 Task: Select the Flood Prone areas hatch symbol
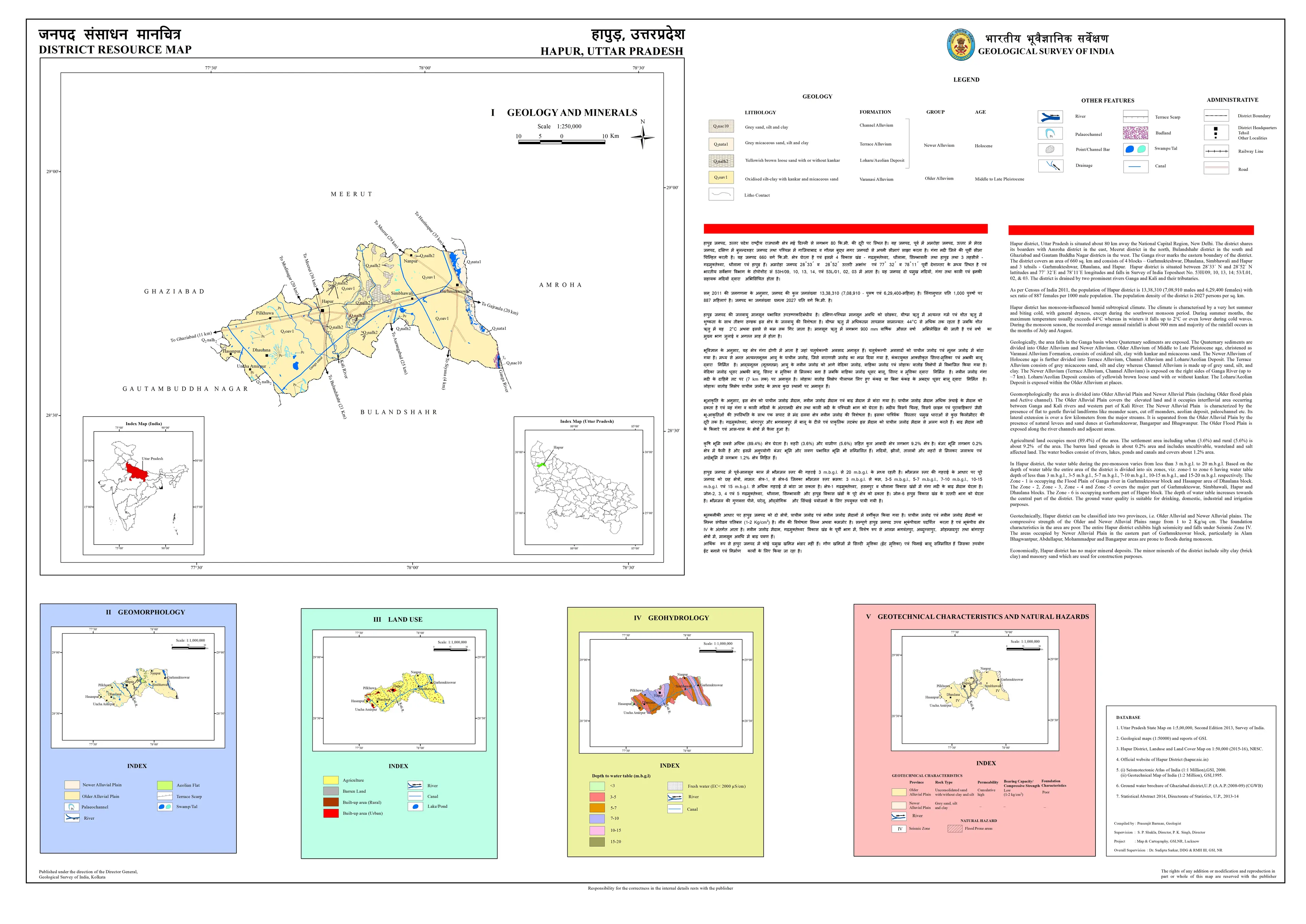pos(955,828)
